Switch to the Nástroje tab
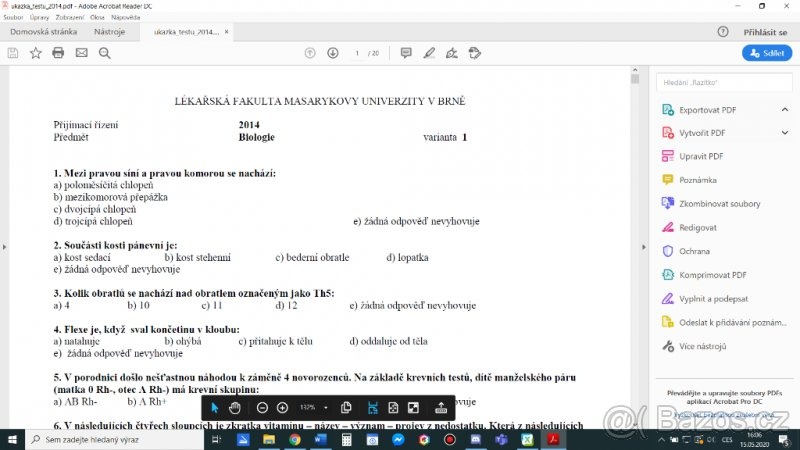The width and height of the screenshot is (800, 450). click(x=109, y=32)
